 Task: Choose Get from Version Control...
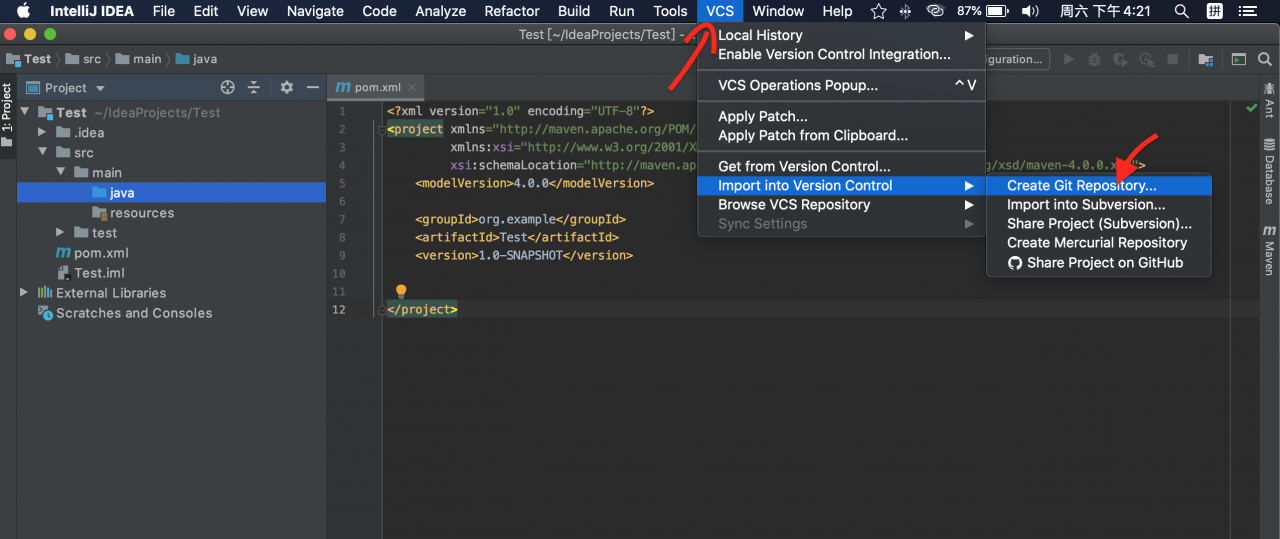(841, 166)
